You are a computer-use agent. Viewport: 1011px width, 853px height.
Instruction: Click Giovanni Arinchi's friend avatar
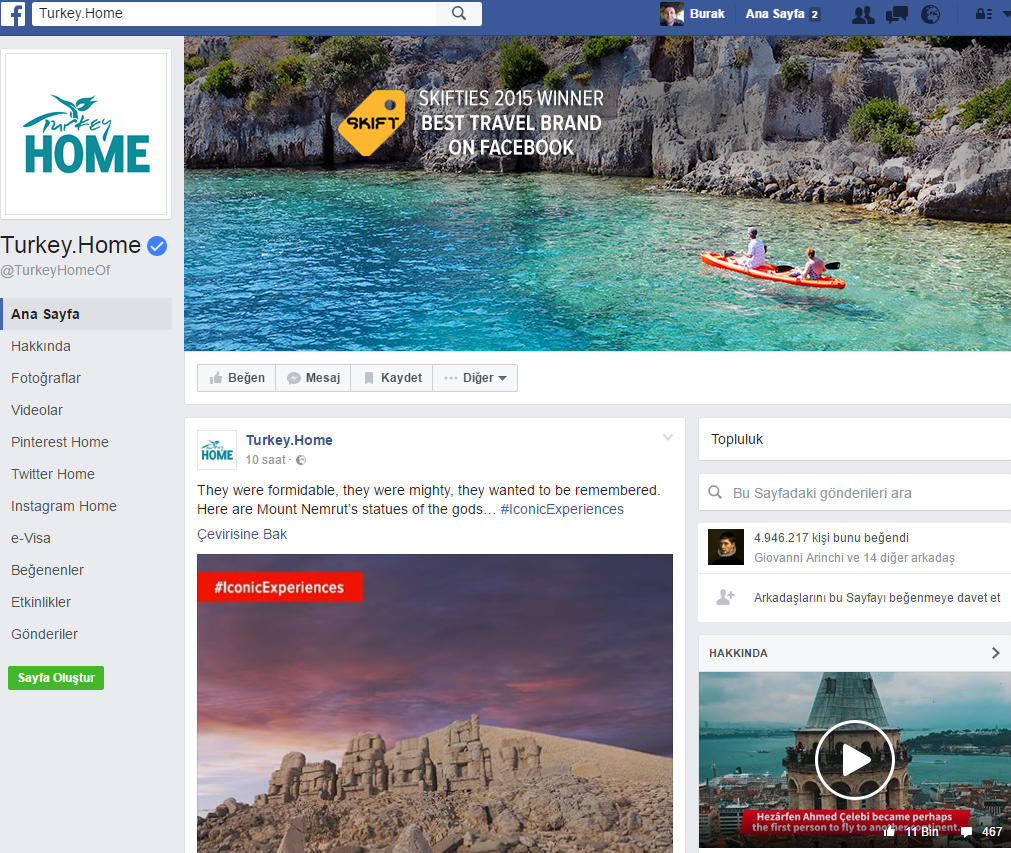pos(726,547)
